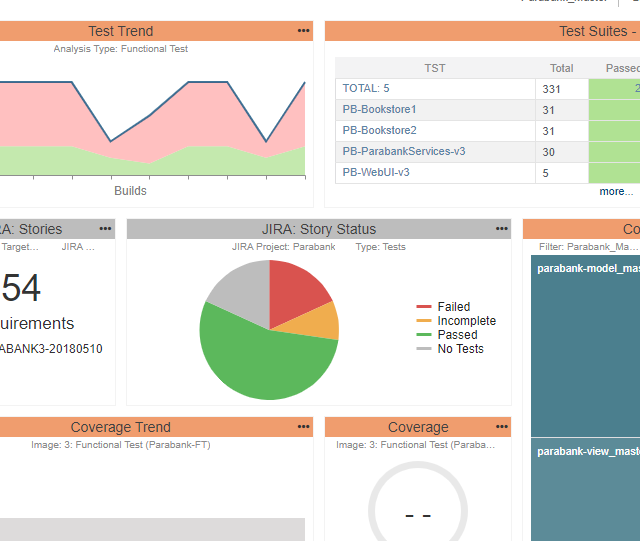Click the 'Type: Tests' label
The image size is (640, 541).
pyautogui.click(x=380, y=247)
